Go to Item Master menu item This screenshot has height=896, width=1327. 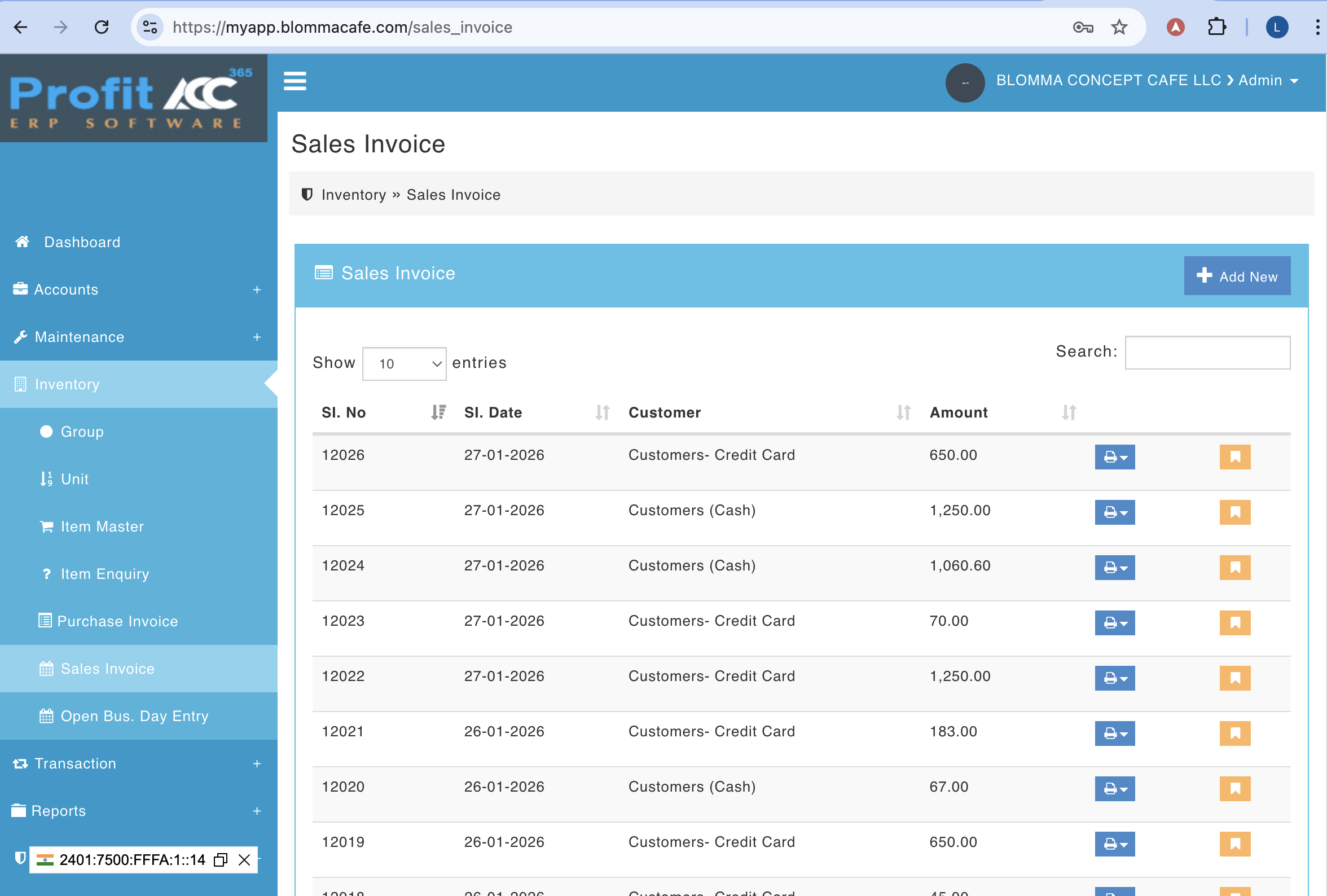click(102, 526)
